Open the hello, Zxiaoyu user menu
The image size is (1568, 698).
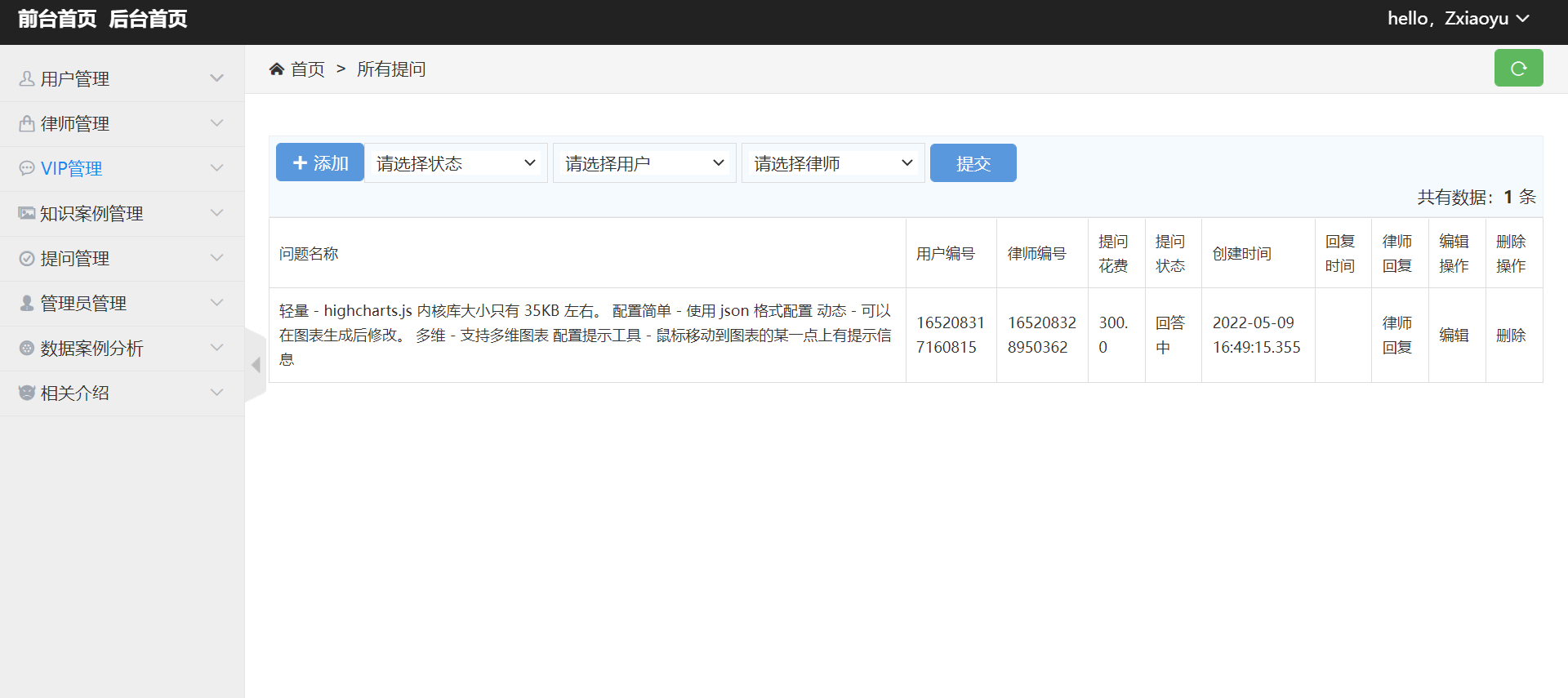point(1458,19)
